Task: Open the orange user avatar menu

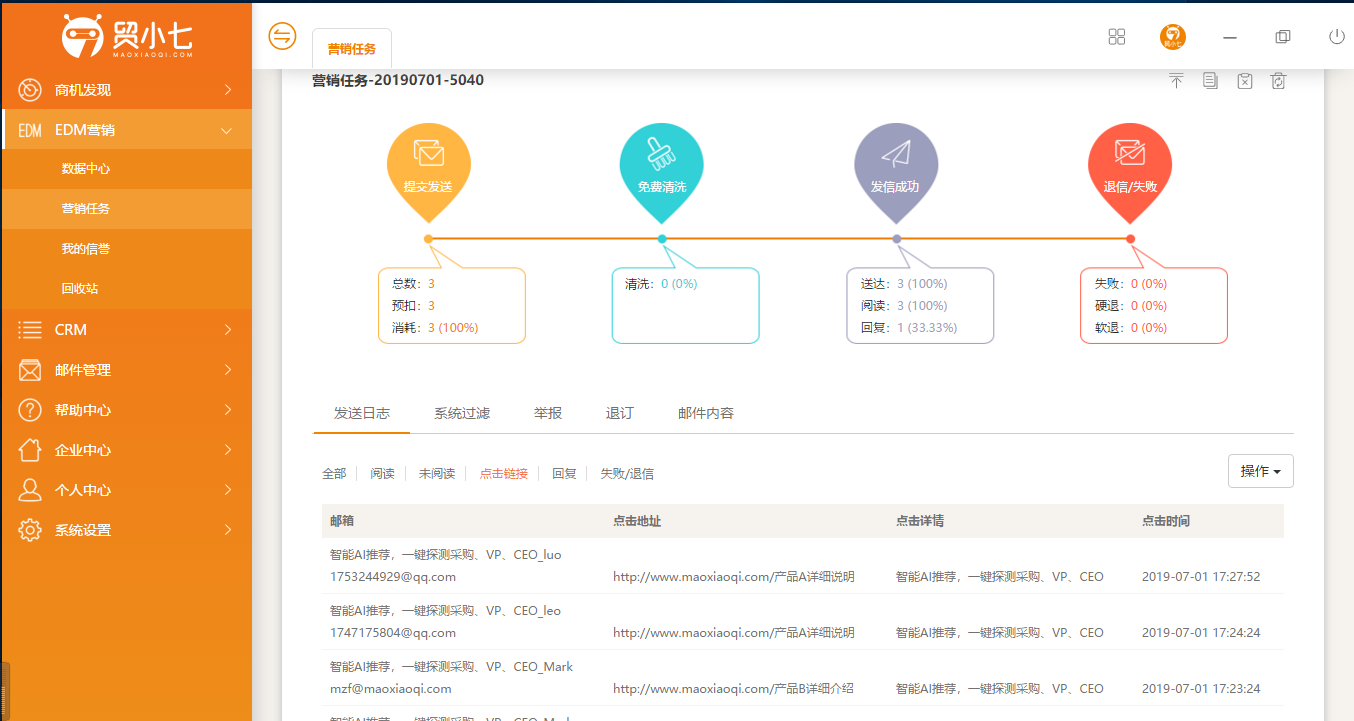Action: [1173, 37]
